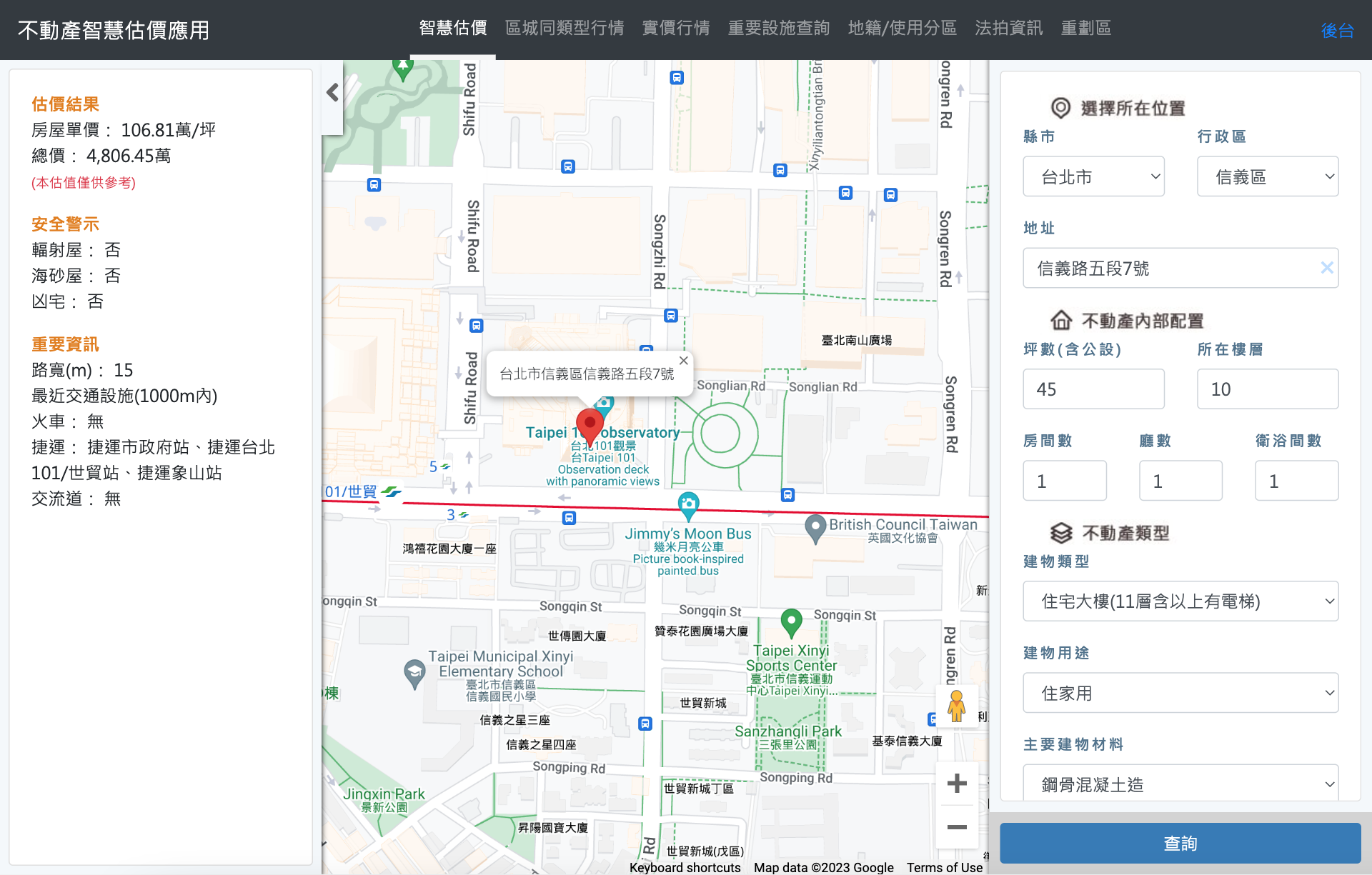Open the 法拍資訊 tab
Image resolution: width=1372 pixels, height=875 pixels.
(1008, 29)
